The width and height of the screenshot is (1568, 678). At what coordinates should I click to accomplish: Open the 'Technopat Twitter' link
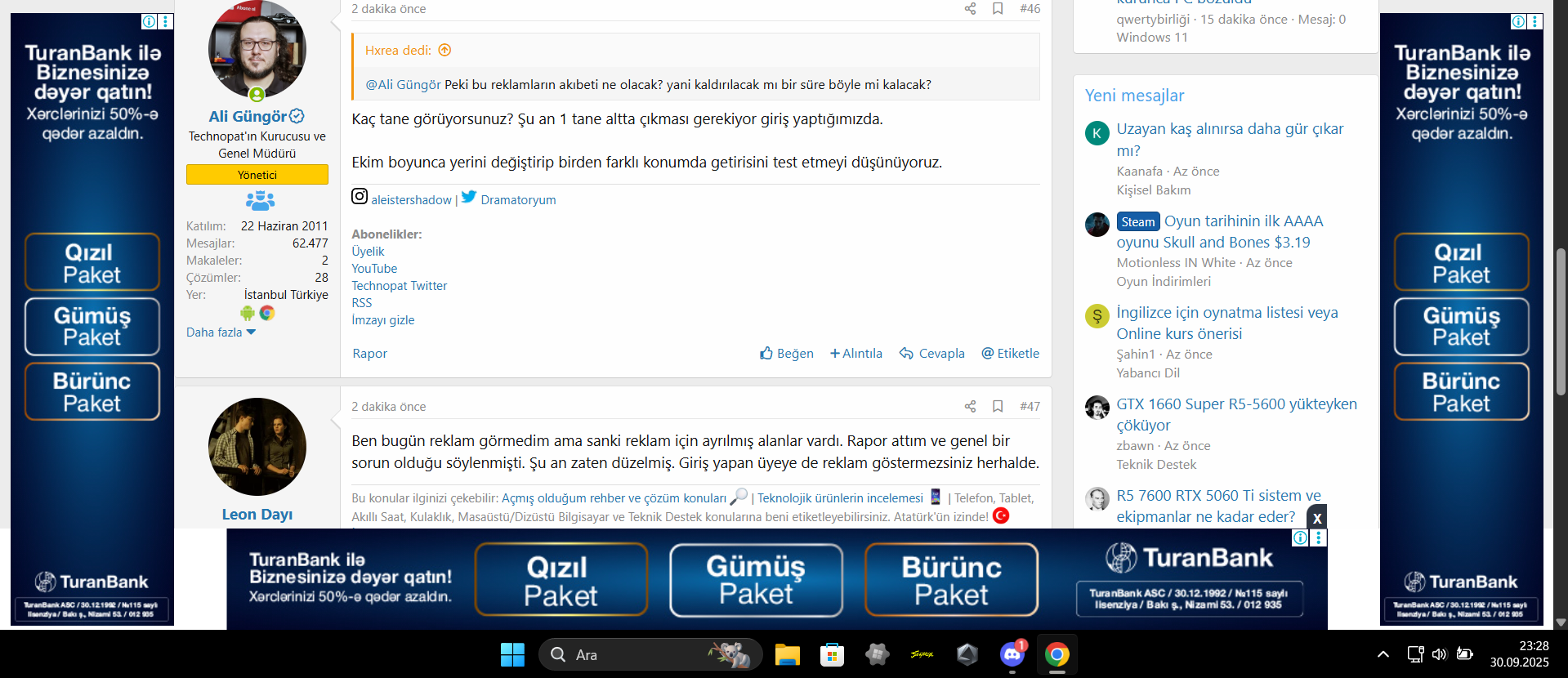click(x=400, y=286)
